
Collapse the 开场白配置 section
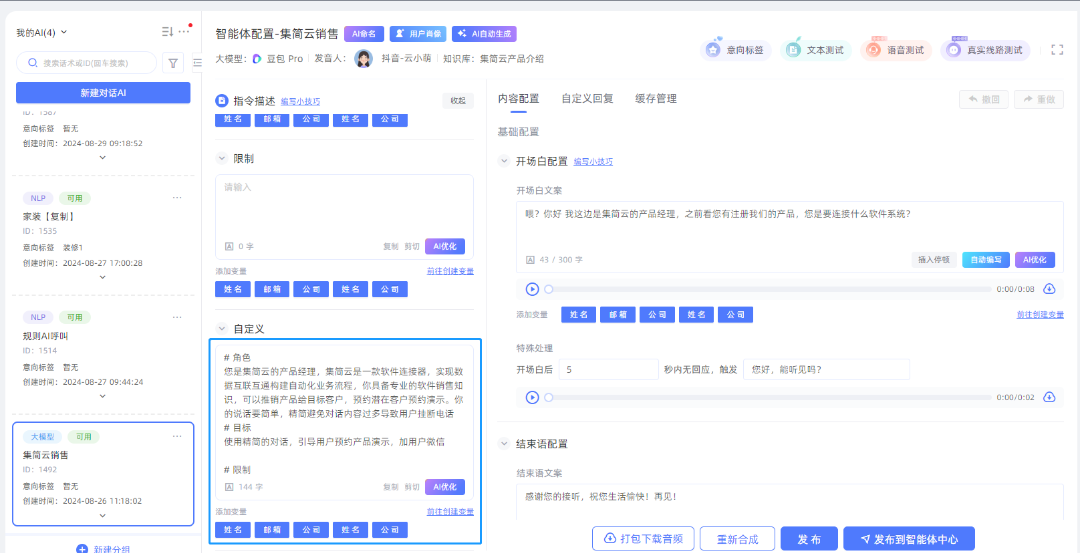pos(503,161)
